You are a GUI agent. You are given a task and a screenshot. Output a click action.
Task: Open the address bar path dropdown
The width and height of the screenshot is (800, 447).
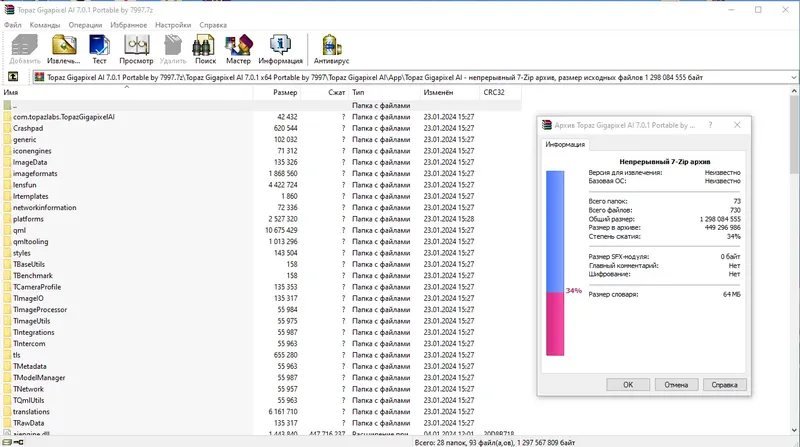793,78
